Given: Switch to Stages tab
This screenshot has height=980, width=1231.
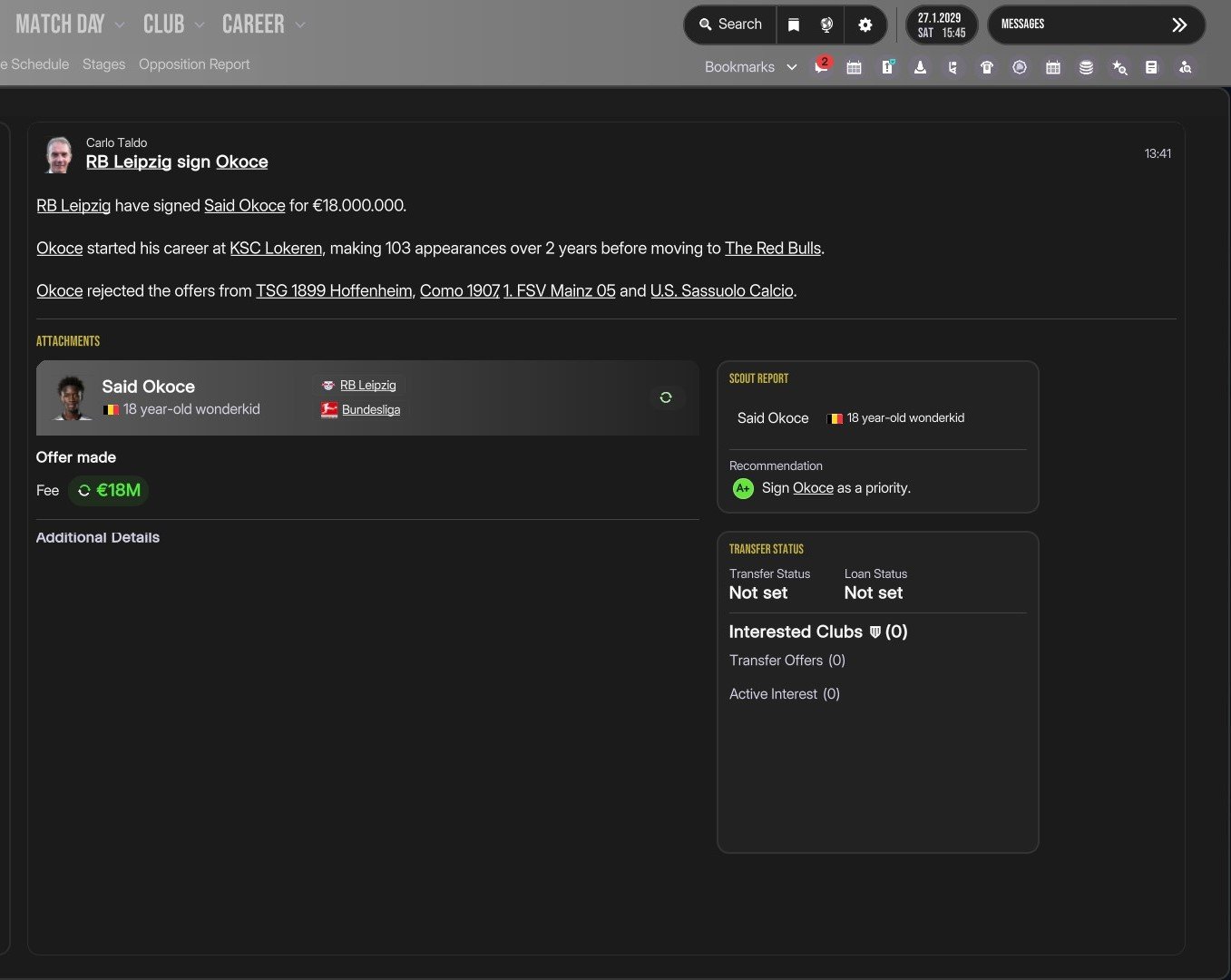Looking at the screenshot, I should pos(103,64).
